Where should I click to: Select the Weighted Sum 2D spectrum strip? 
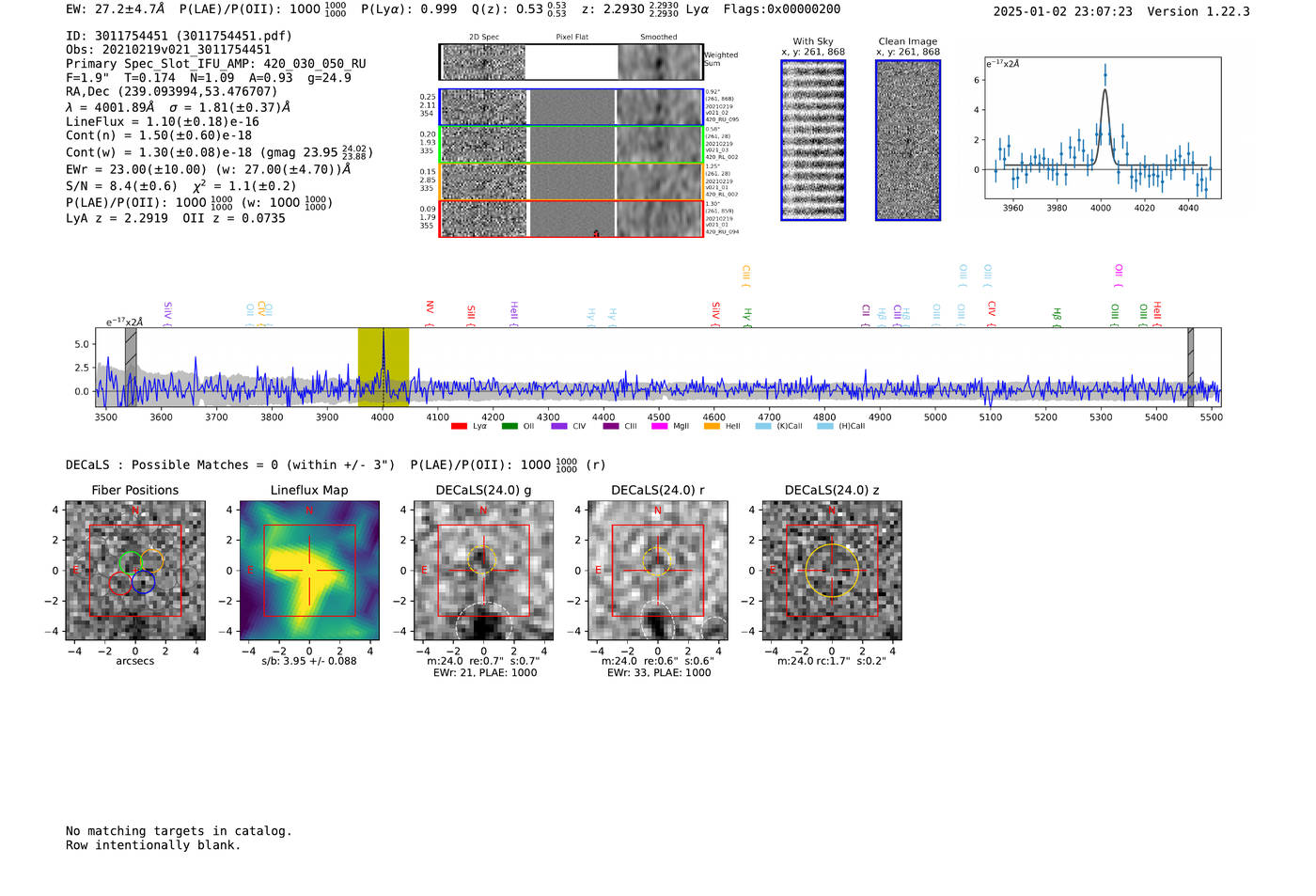point(572,62)
